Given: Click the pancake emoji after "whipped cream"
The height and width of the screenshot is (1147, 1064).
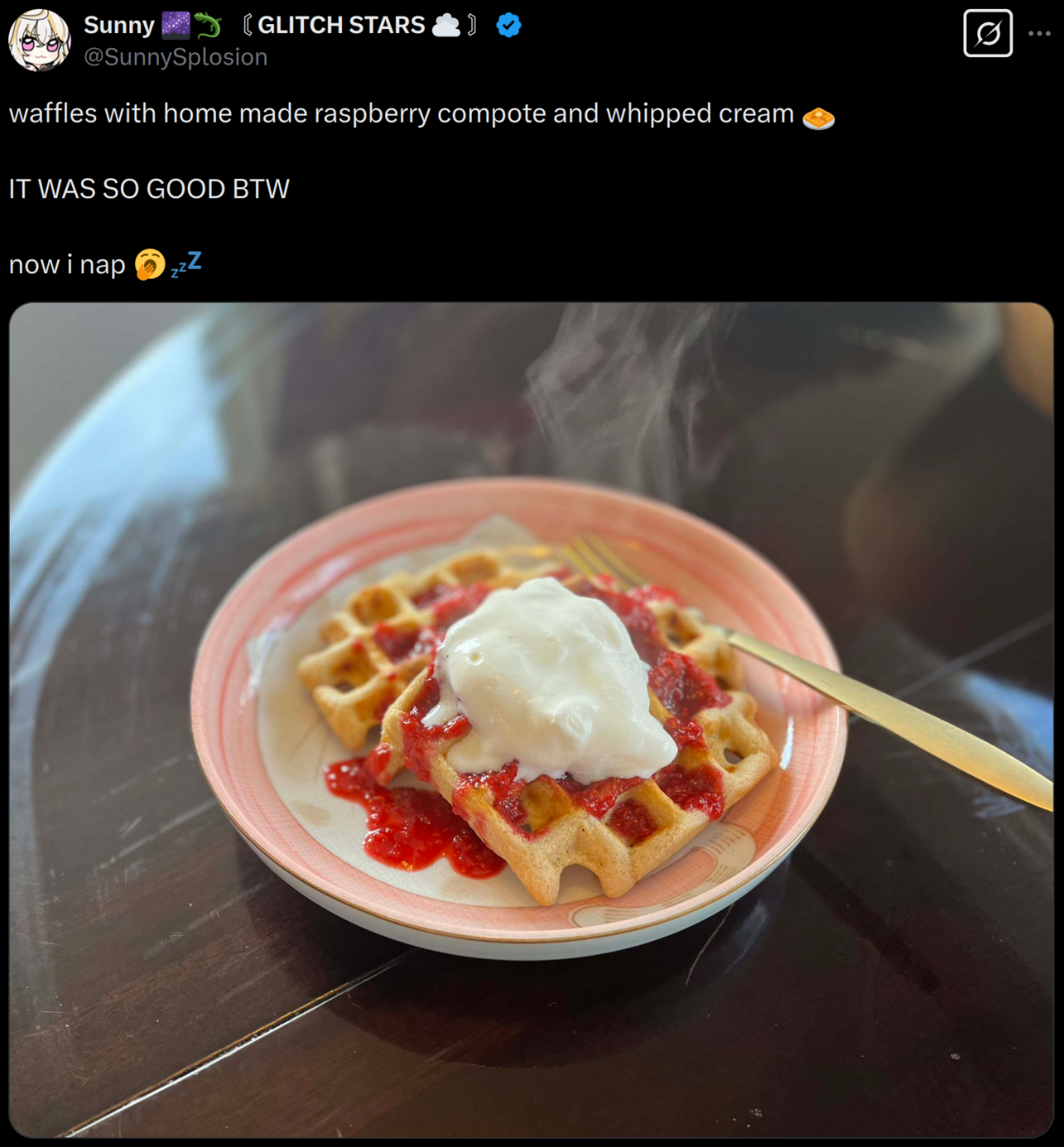Looking at the screenshot, I should pos(818,118).
